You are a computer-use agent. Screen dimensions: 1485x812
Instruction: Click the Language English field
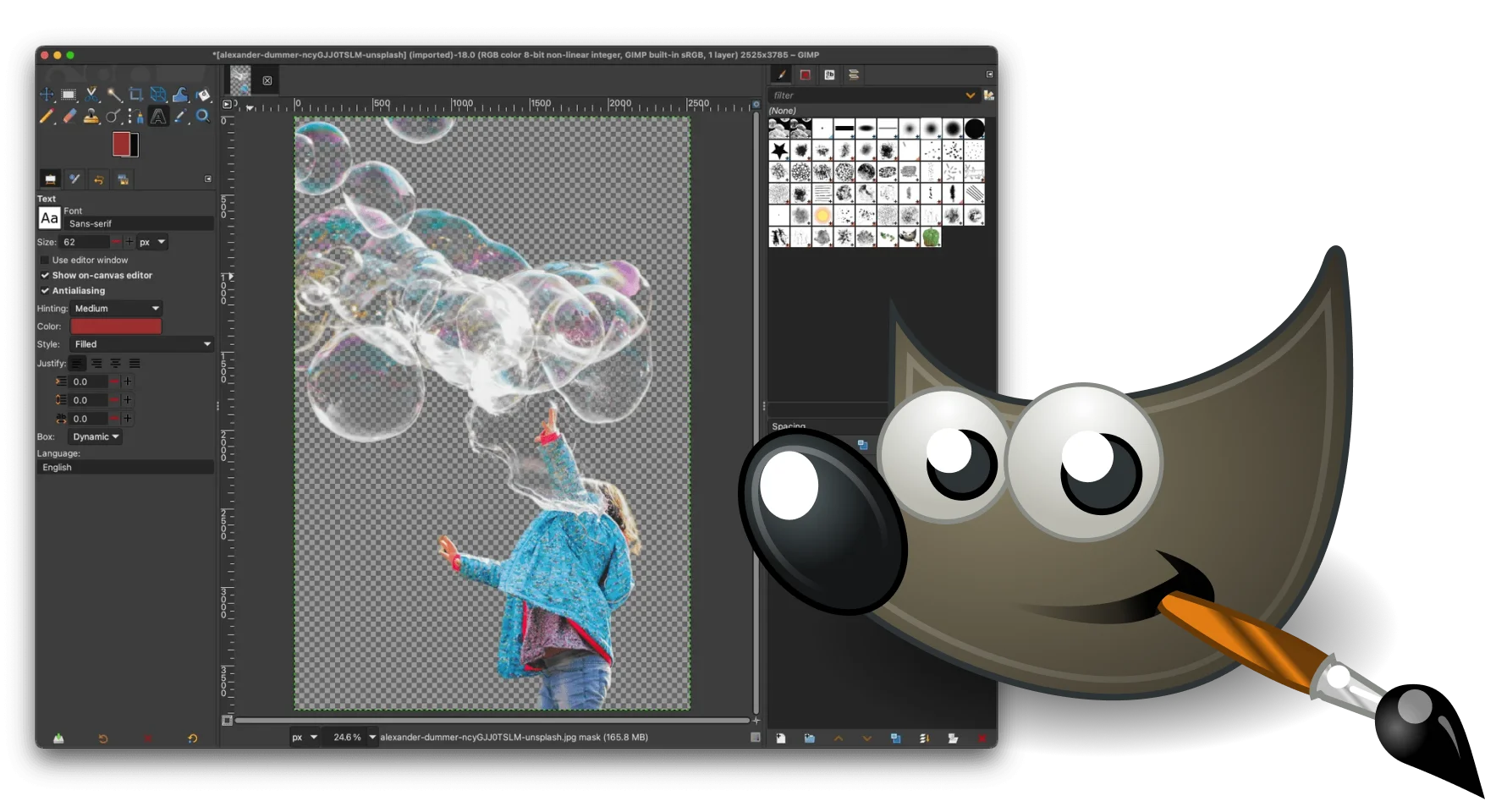click(x=125, y=468)
